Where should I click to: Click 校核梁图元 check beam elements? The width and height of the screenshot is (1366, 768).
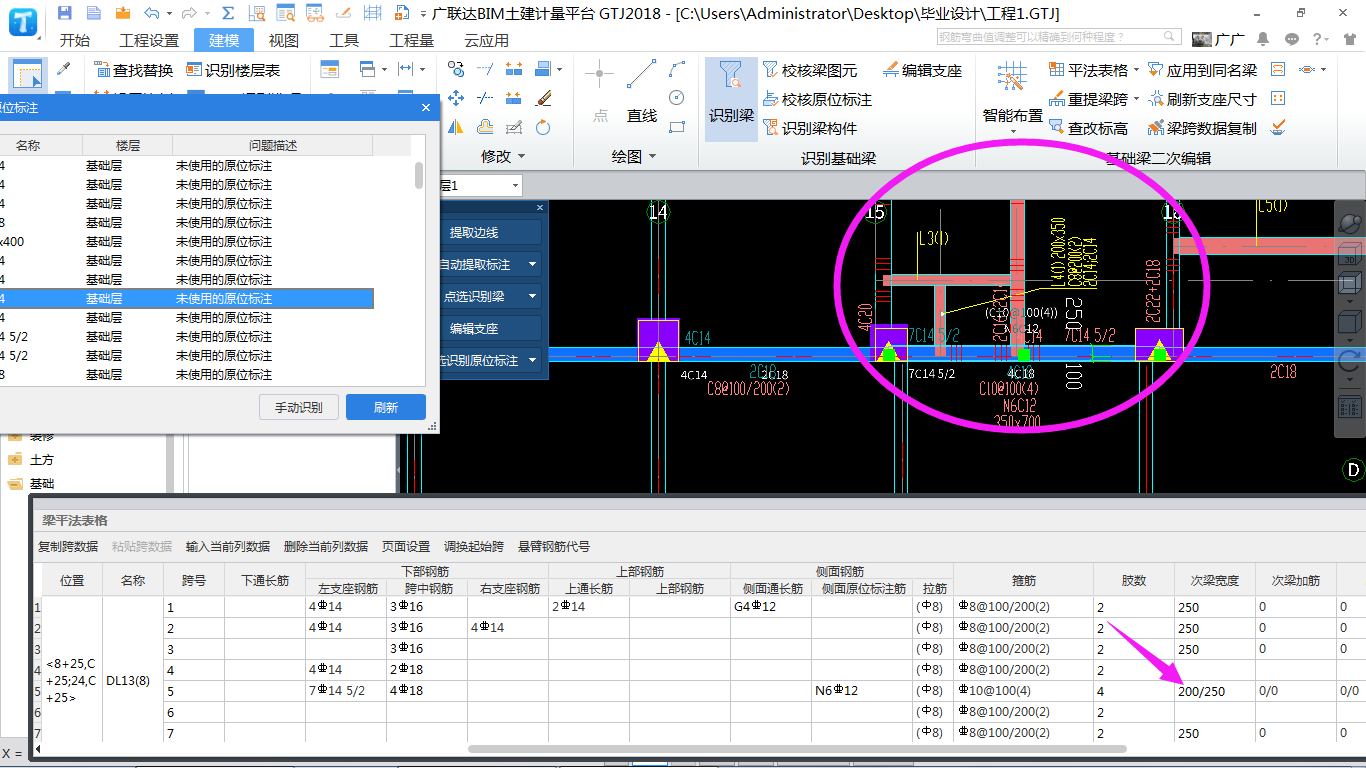810,70
